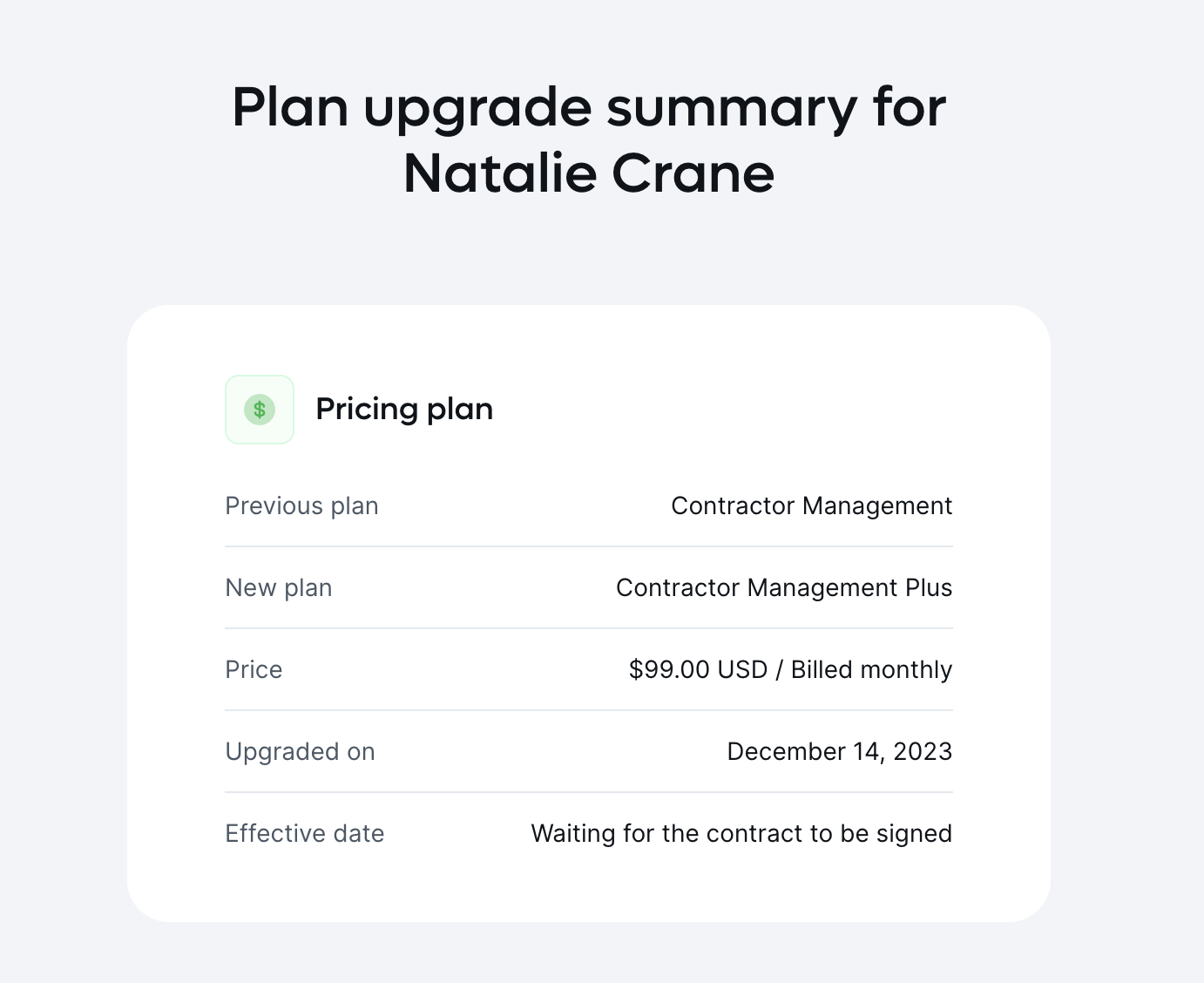
Task: Click the rounded square around dollar icon
Action: click(x=260, y=410)
